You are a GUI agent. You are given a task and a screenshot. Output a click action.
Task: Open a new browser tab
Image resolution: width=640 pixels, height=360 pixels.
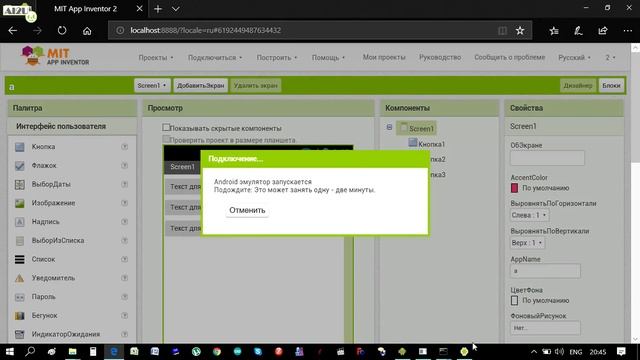[158, 9]
